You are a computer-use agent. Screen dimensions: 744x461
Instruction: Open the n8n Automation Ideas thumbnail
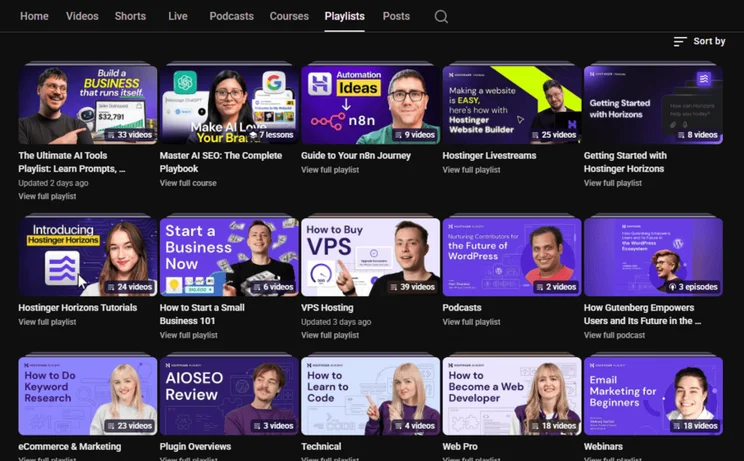(x=371, y=105)
